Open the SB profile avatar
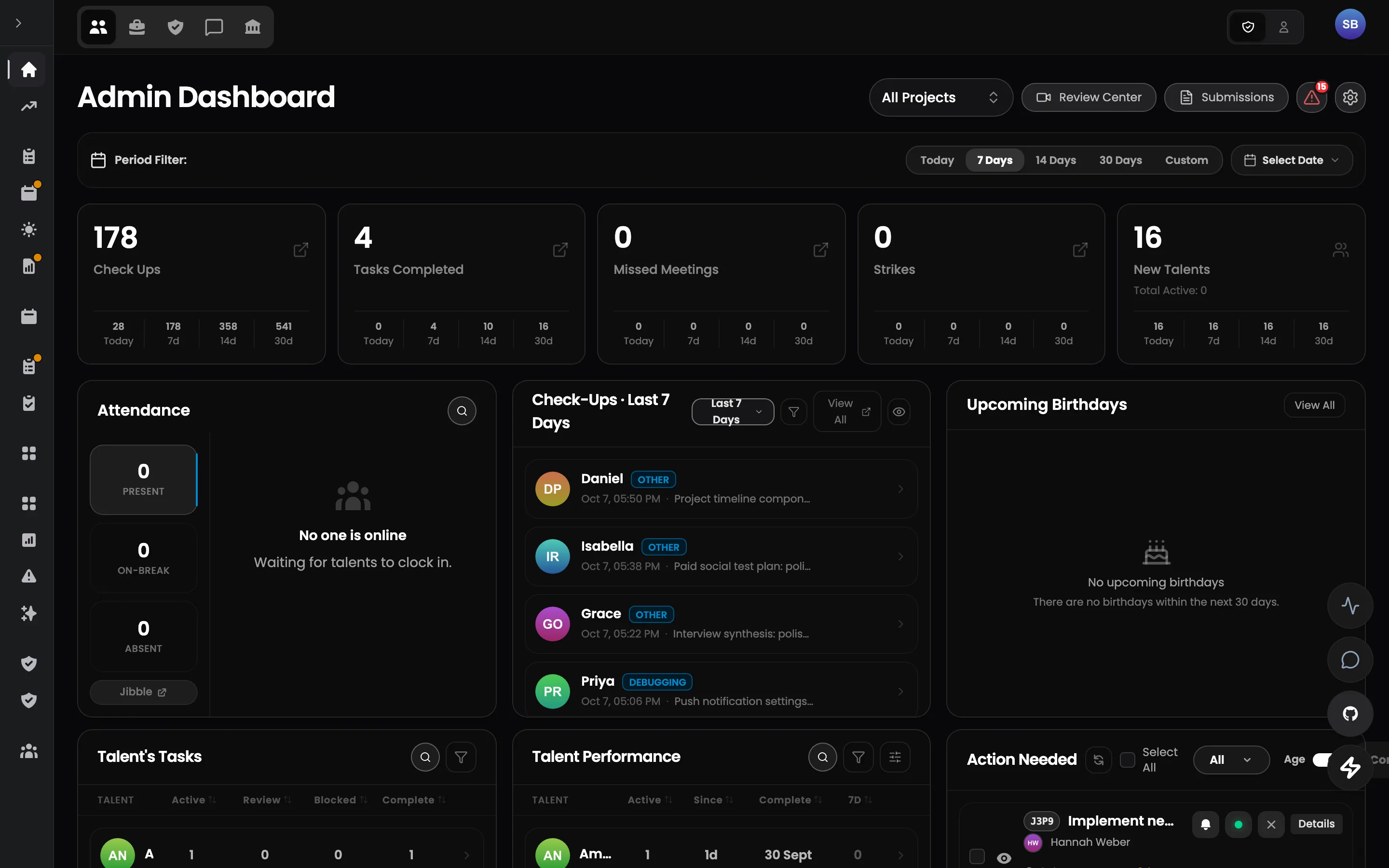Viewport: 1389px width, 868px height. pyautogui.click(x=1350, y=25)
